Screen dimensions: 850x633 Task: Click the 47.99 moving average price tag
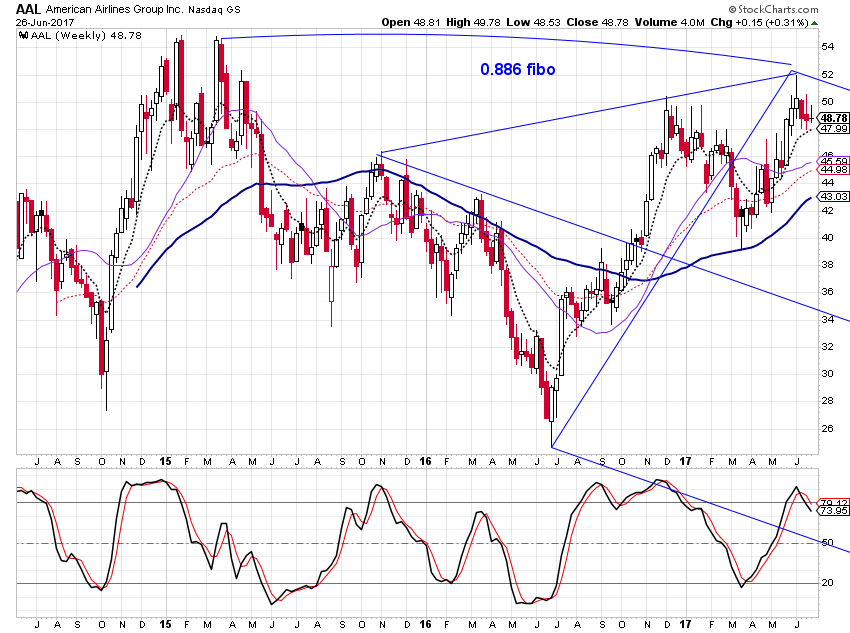833,128
